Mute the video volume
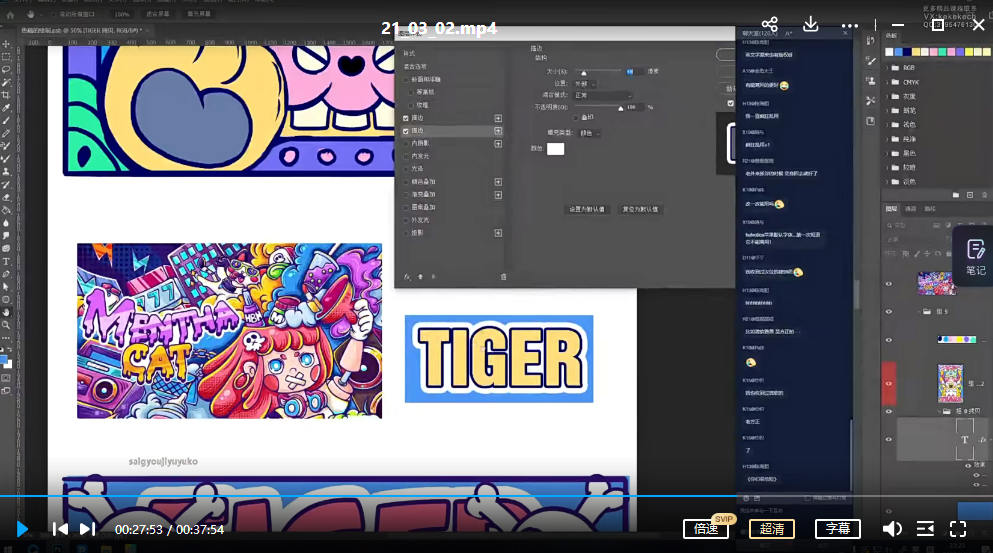993x553 pixels. [892, 529]
